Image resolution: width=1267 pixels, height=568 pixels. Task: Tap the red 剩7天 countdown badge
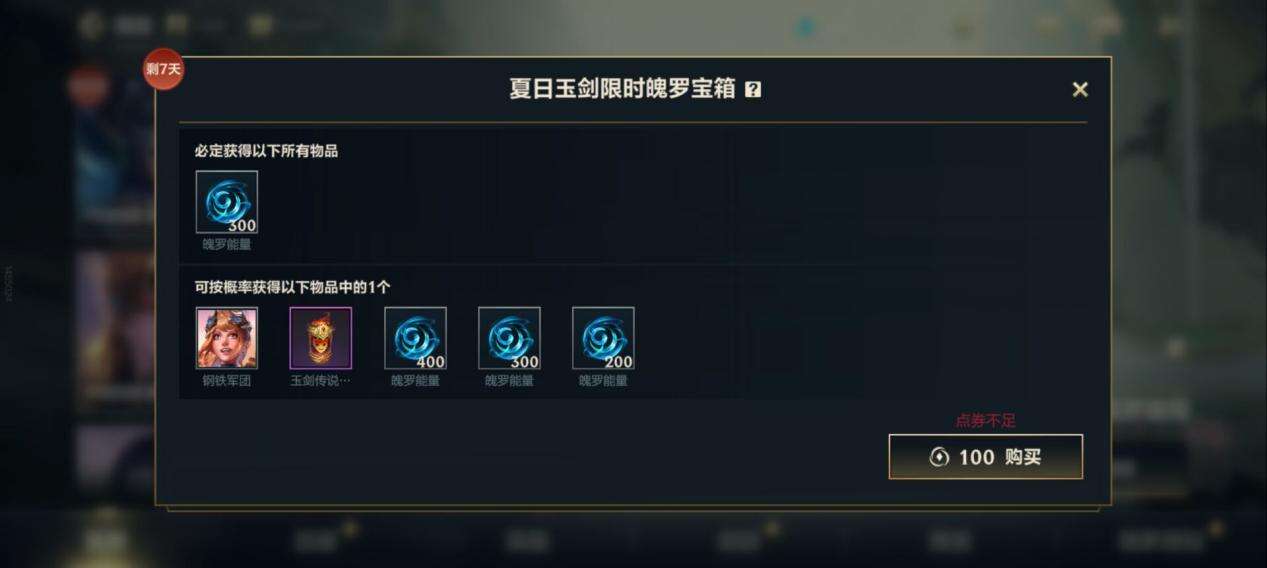pyautogui.click(x=163, y=69)
